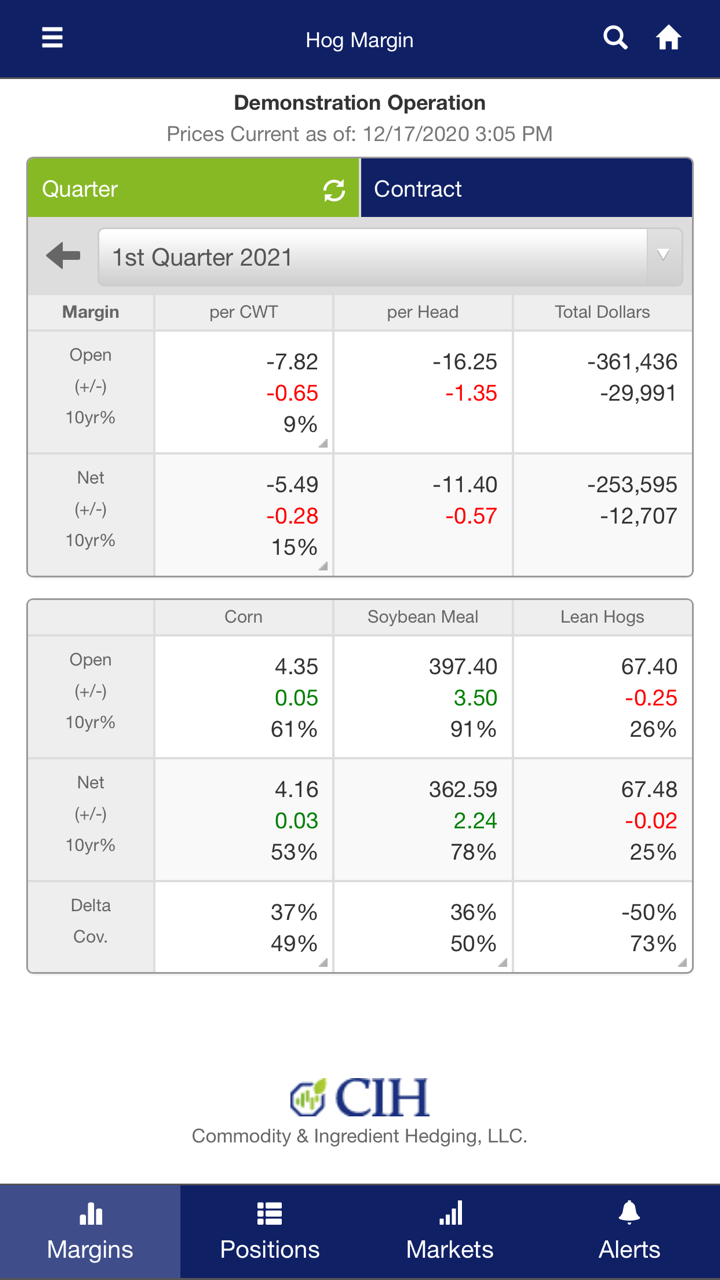Open Margins from the bottom bar
The width and height of the screenshot is (720, 1280).
point(90,1232)
